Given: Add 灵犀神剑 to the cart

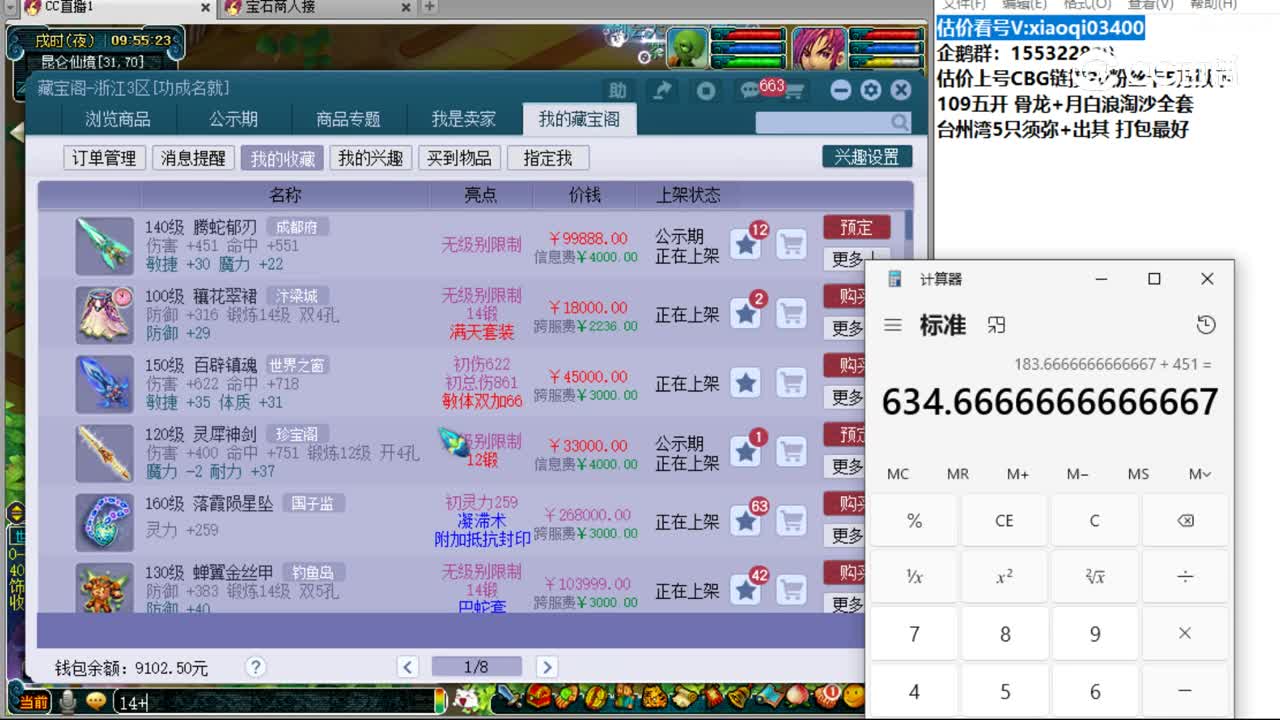Looking at the screenshot, I should click(792, 452).
